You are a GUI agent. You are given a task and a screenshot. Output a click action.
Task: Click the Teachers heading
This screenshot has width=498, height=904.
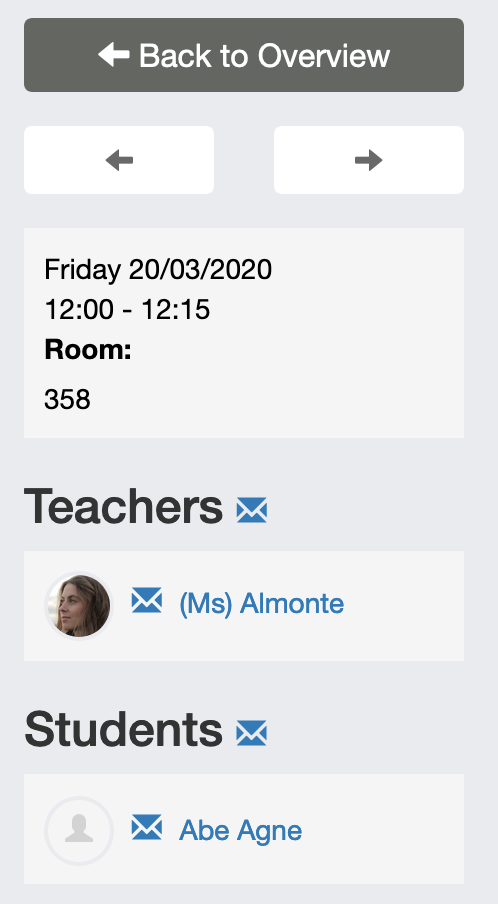[123, 506]
